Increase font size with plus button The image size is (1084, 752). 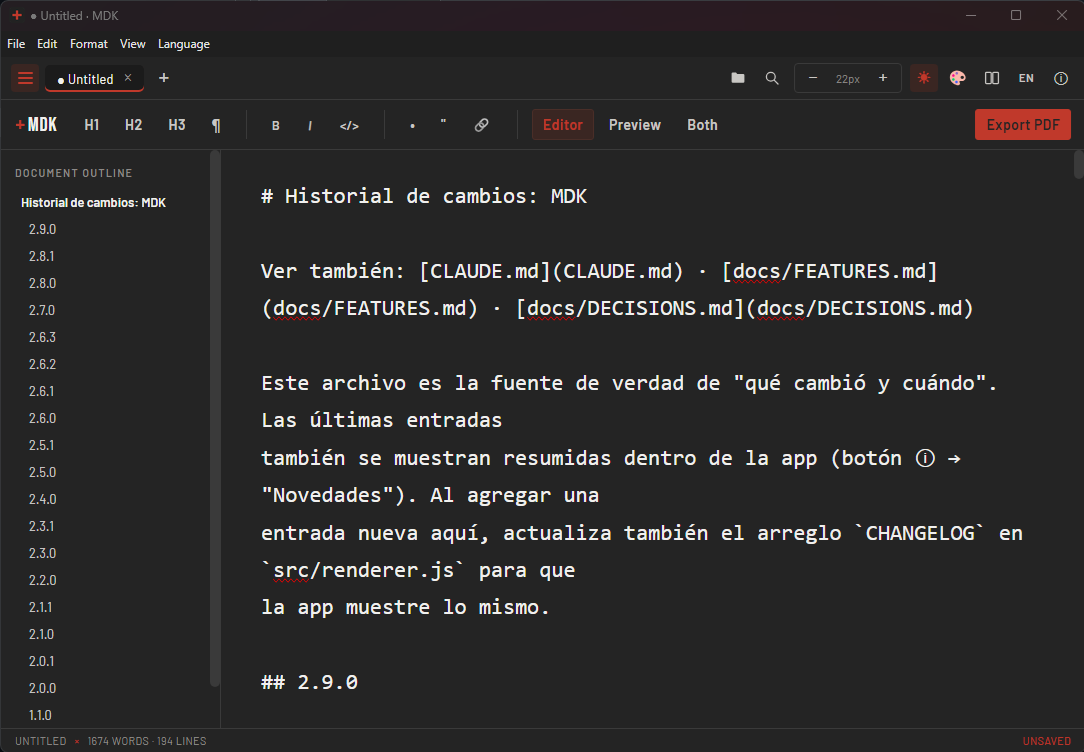(x=883, y=78)
